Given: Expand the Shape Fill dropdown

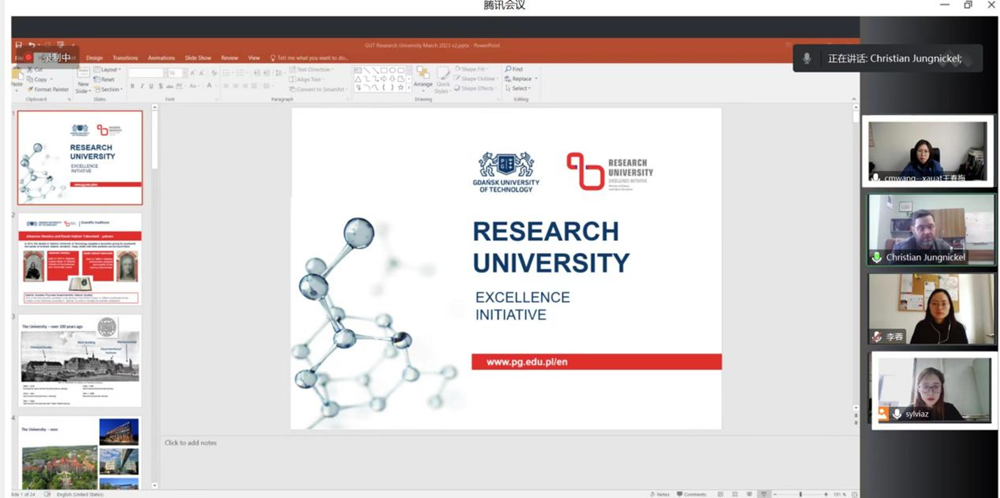Looking at the screenshot, I should pyautogui.click(x=473, y=69).
